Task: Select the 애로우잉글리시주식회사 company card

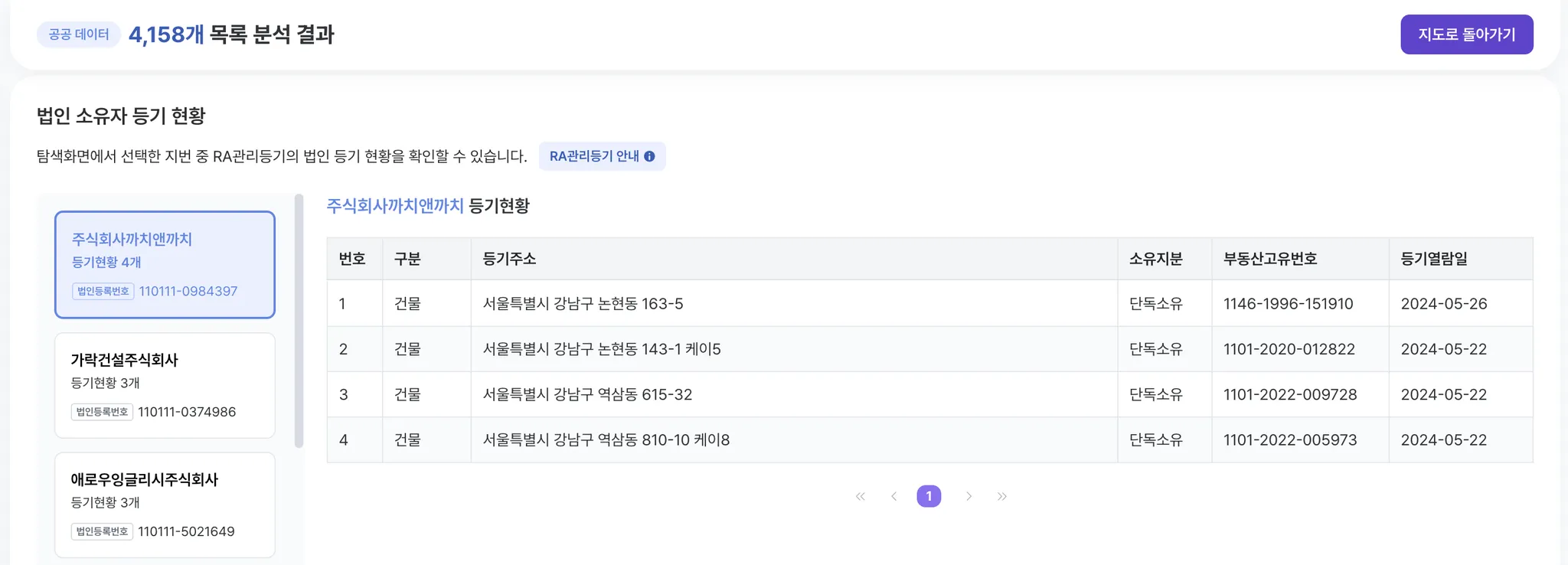Action: point(165,505)
